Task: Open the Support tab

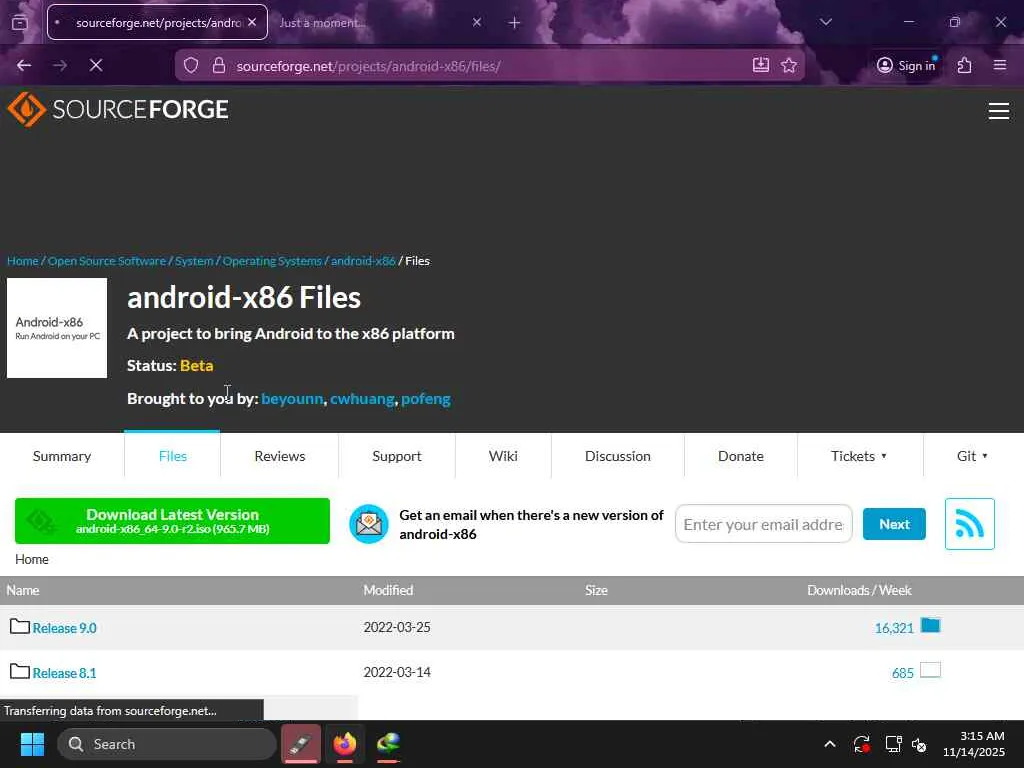Action: (396, 456)
